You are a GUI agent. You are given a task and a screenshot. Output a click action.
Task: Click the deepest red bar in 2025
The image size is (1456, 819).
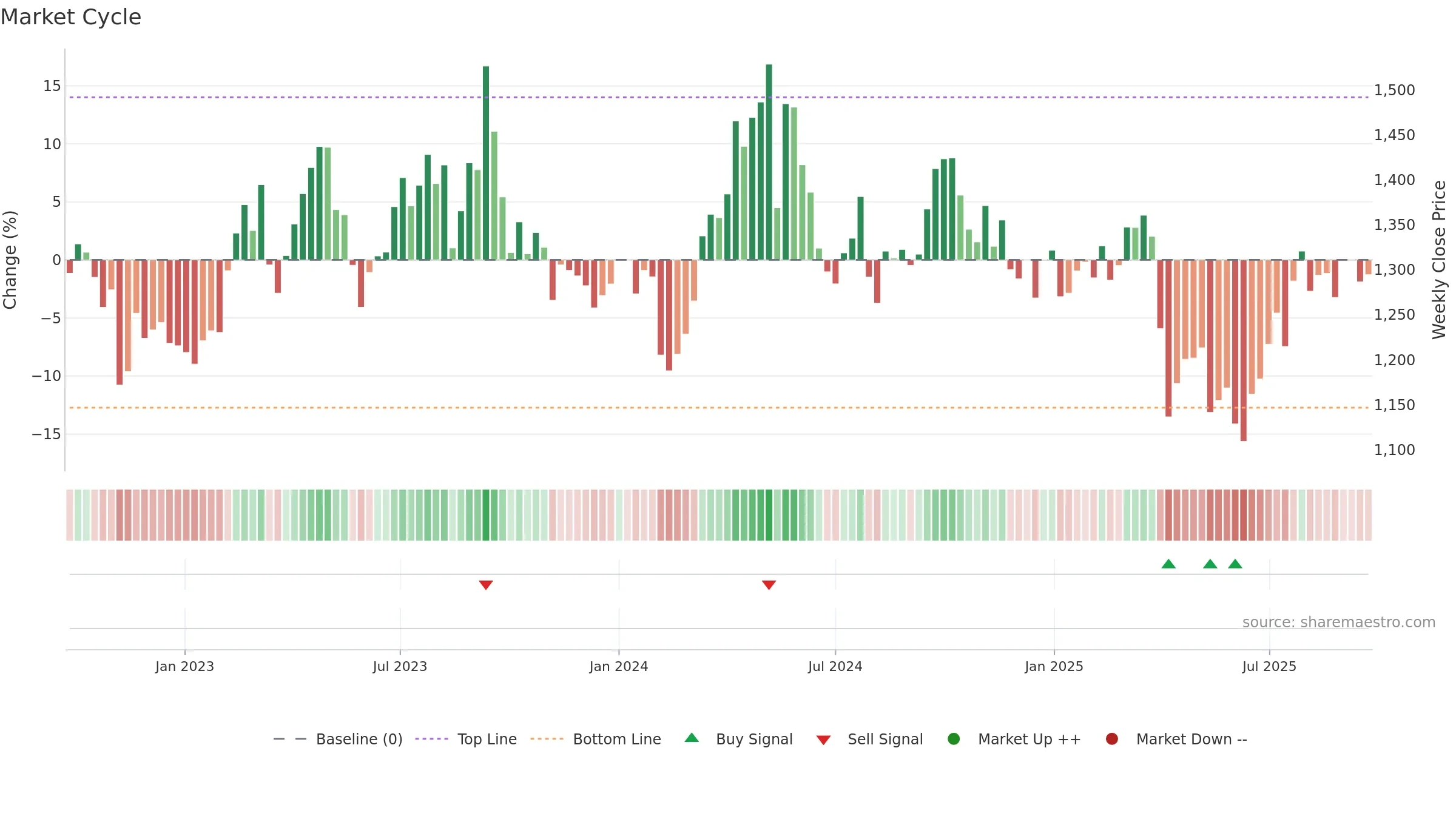click(1244, 351)
